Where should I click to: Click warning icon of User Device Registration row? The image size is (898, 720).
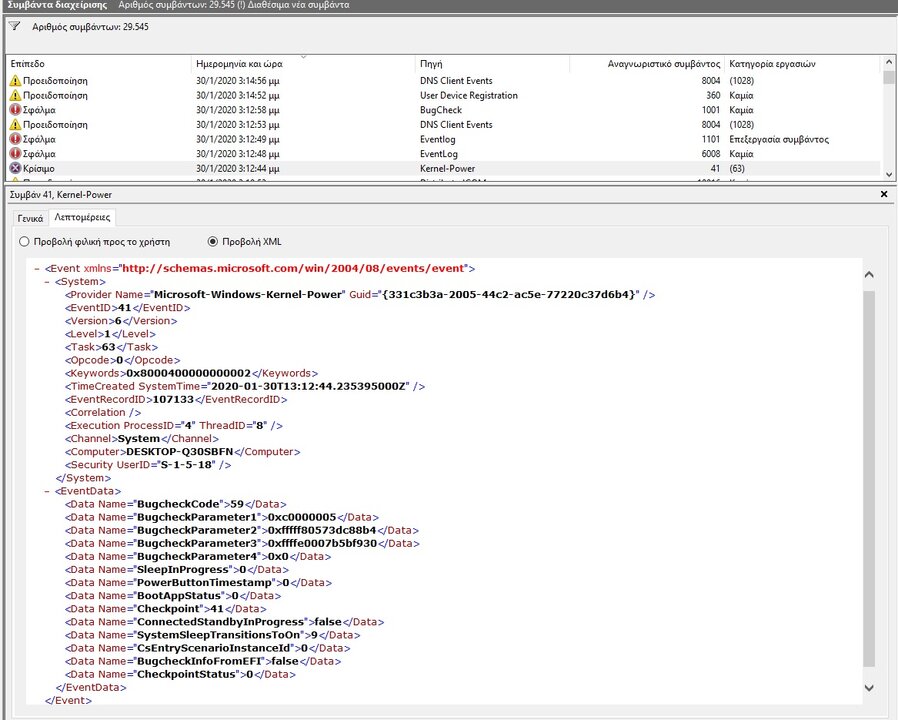(15, 96)
